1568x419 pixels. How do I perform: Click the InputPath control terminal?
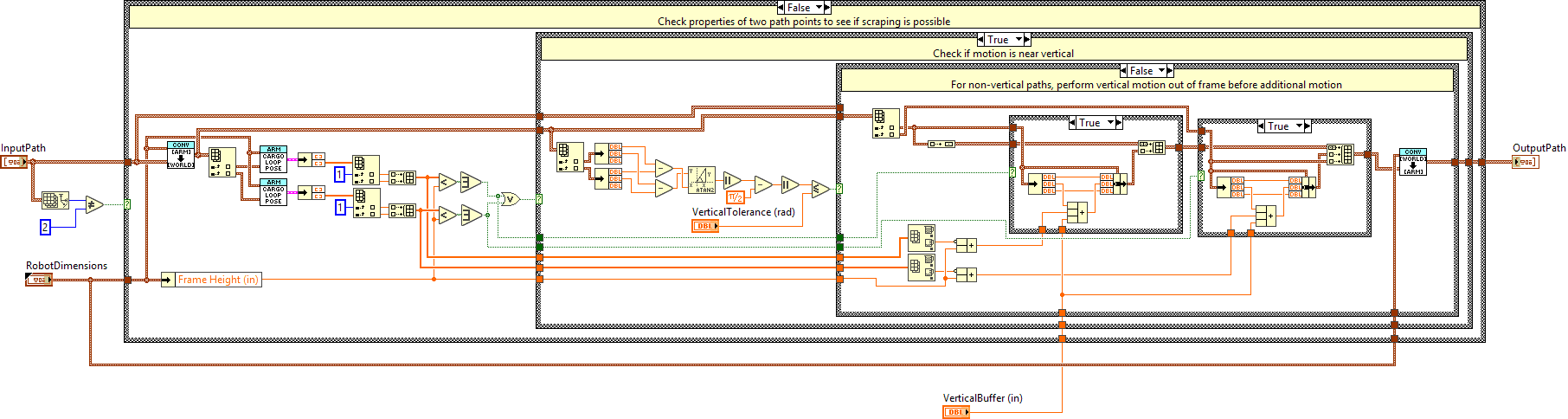coord(14,162)
